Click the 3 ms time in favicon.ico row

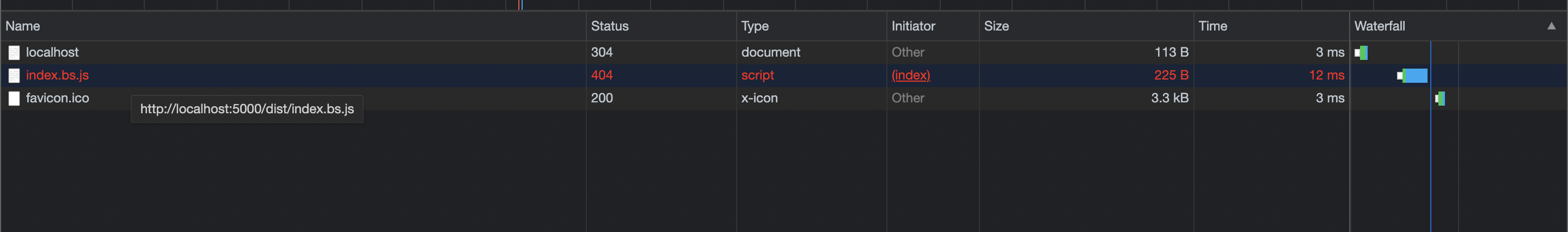[x=1330, y=98]
